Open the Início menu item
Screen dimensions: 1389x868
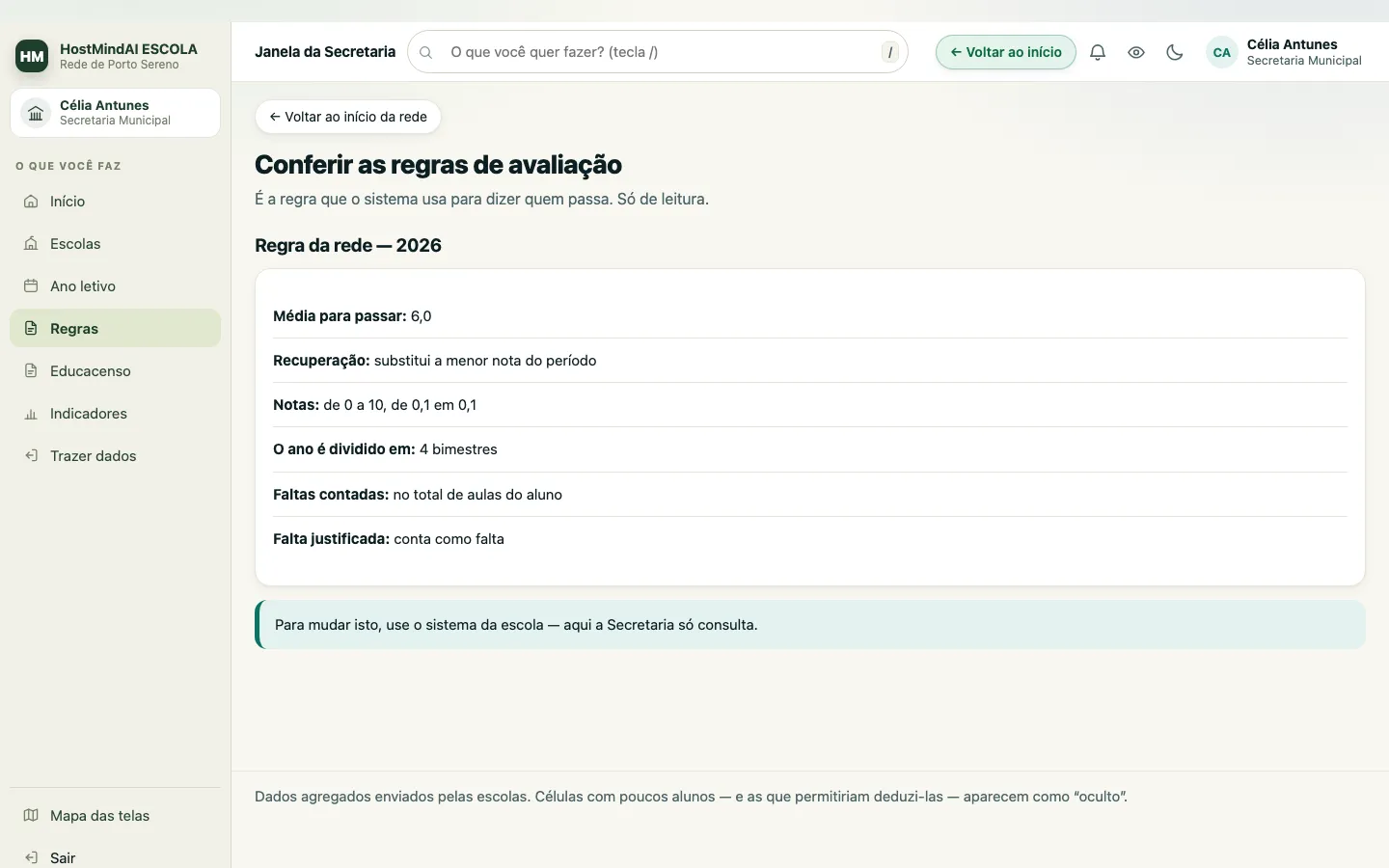[x=115, y=202]
